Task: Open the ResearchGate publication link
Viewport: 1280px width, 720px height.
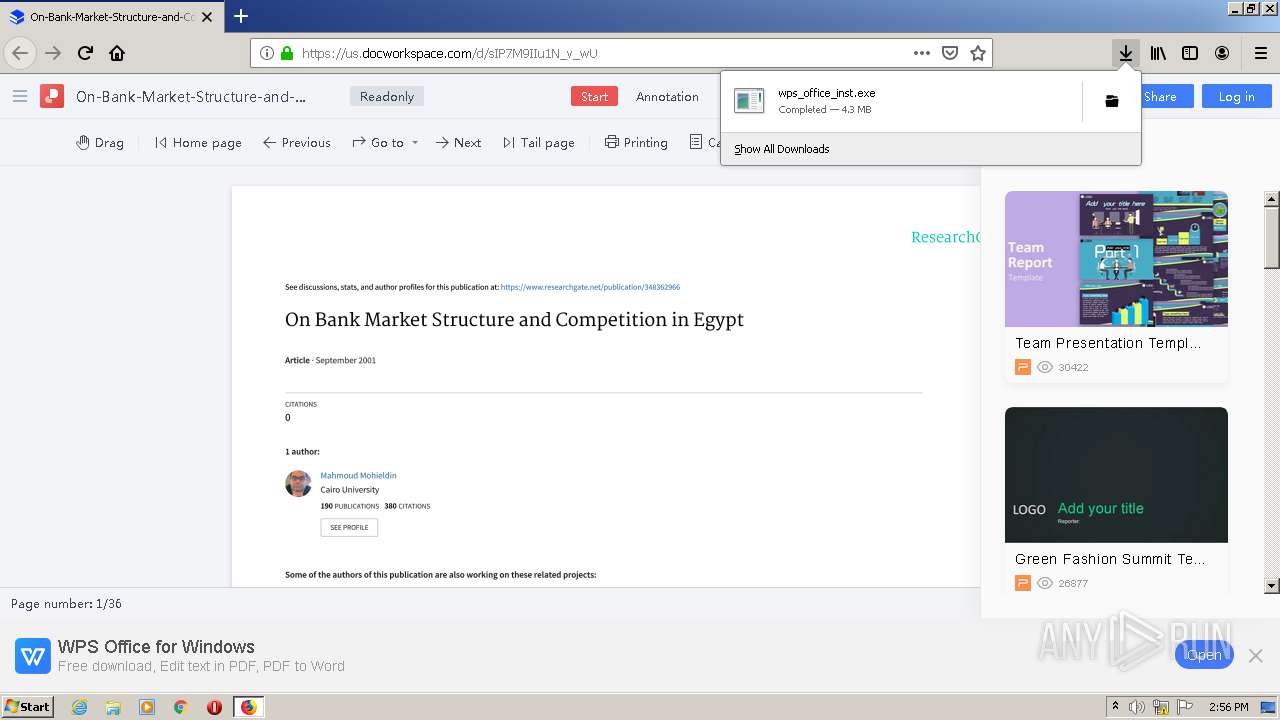Action: (590, 287)
